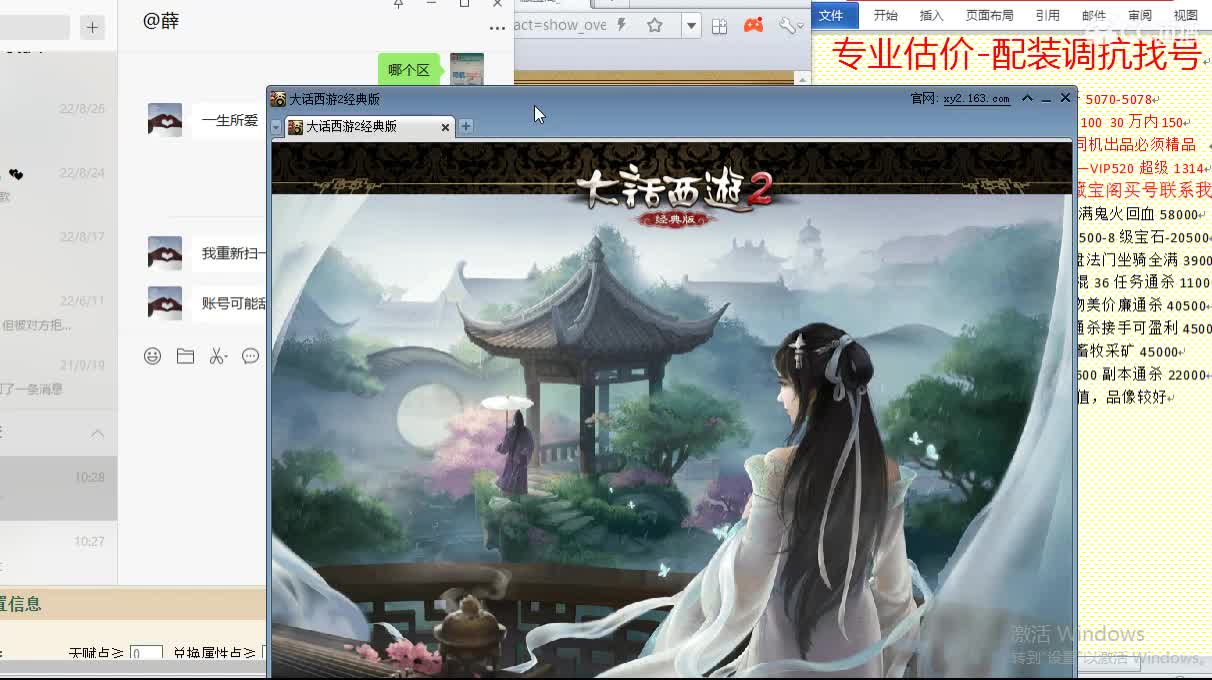Open the send file folder icon in WeChat
This screenshot has height=680, width=1212.
click(x=185, y=356)
